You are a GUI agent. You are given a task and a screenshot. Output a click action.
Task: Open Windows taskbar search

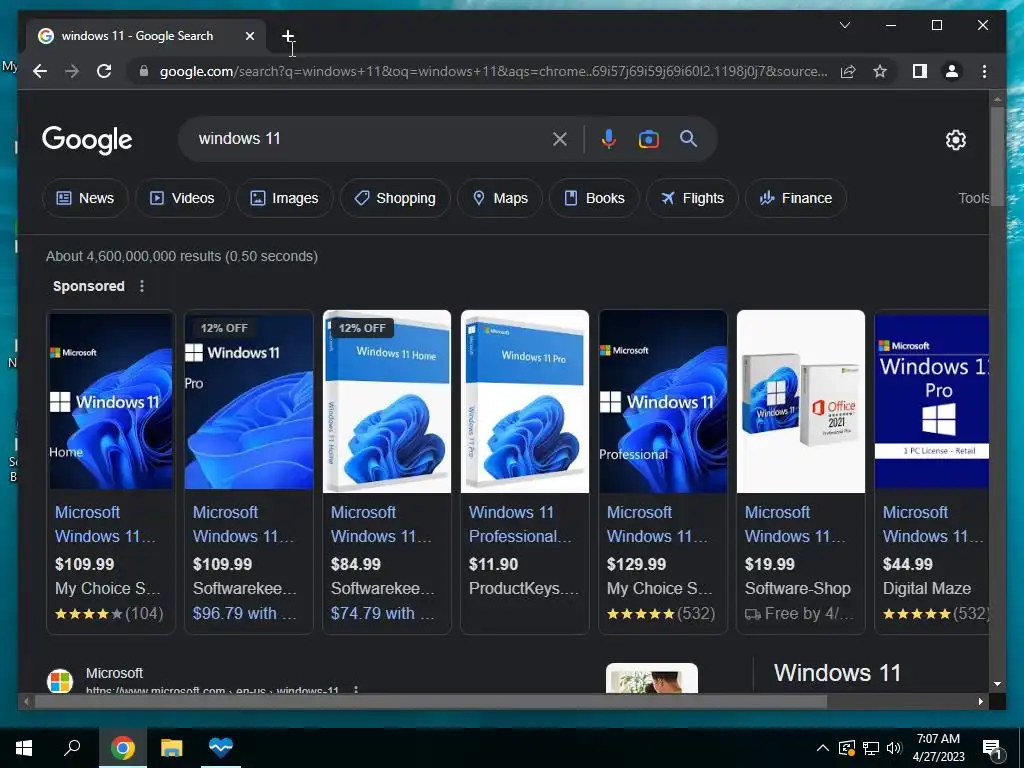(72, 748)
